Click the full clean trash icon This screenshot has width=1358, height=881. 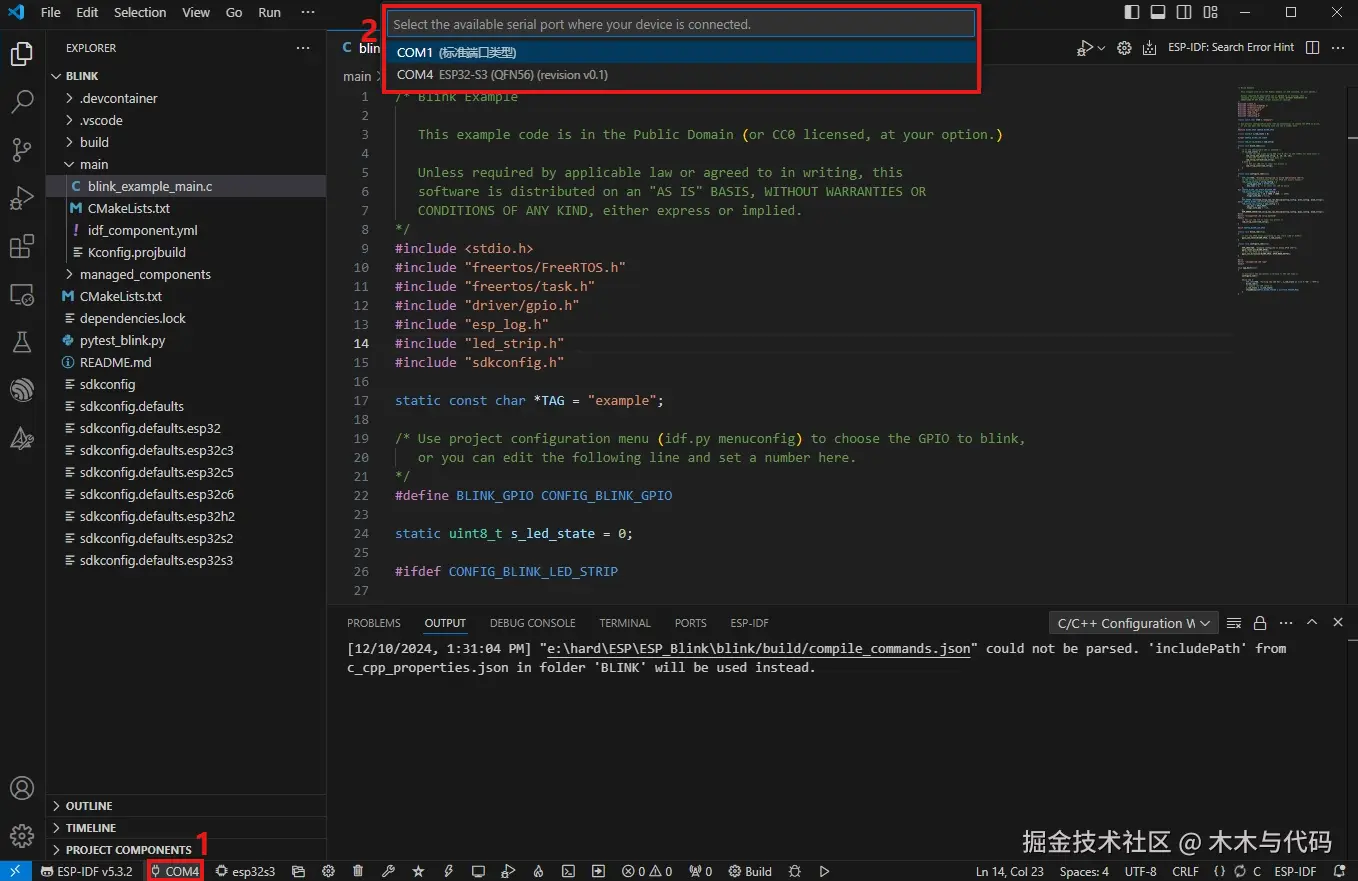(358, 871)
